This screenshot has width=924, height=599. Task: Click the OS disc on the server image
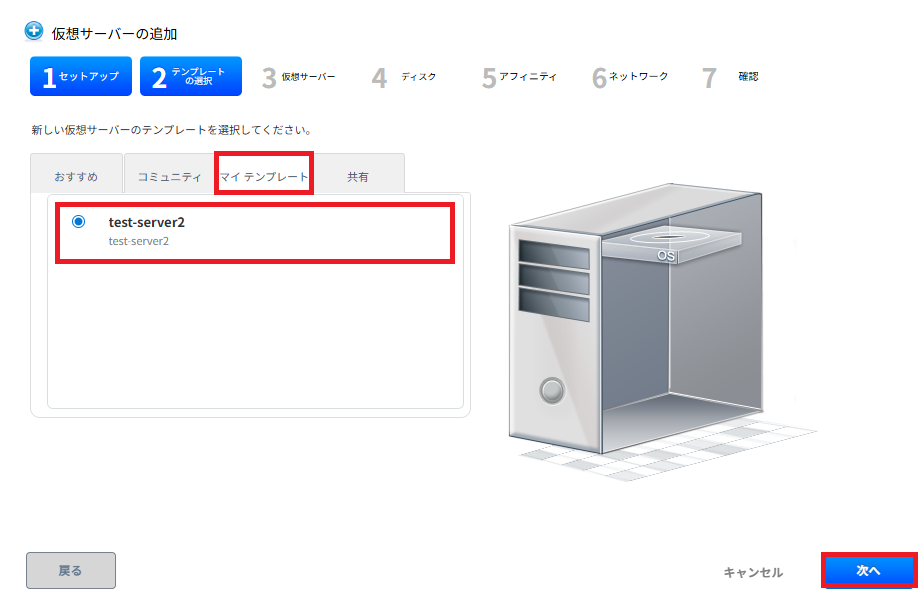(x=672, y=243)
